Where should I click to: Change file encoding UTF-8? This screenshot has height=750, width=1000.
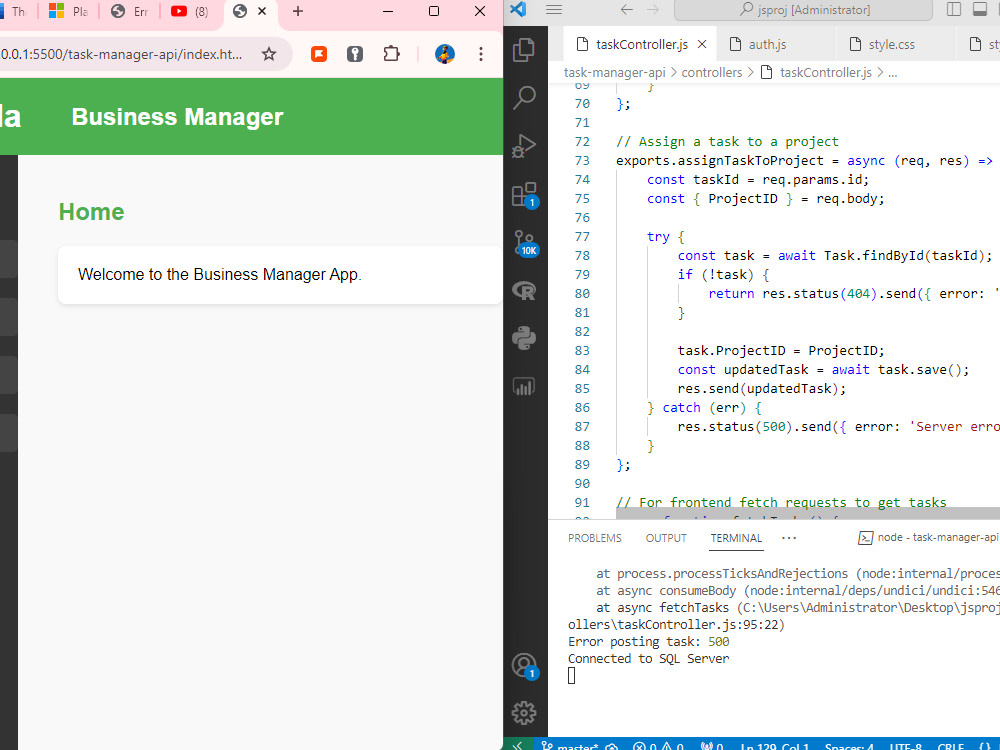(906, 746)
